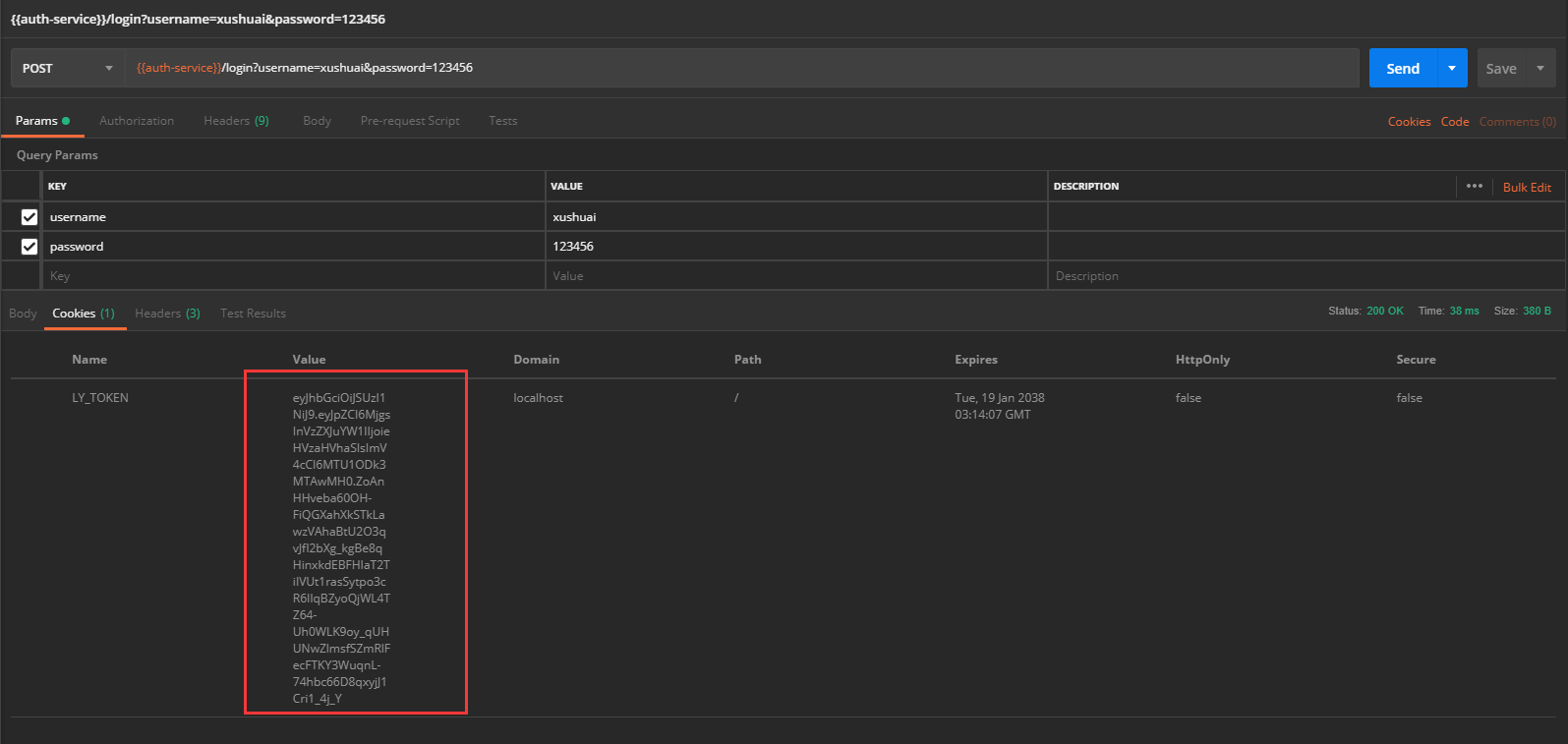Image resolution: width=1568 pixels, height=744 pixels.
Task: Select the username key cell
Action: click(x=293, y=217)
